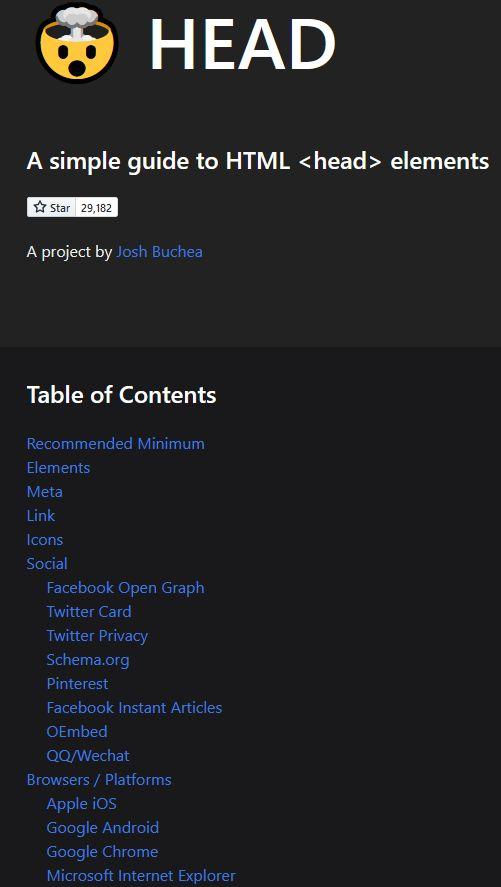The width and height of the screenshot is (501, 887).
Task: Jump to the QQ/Wechat section
Action: [x=88, y=756]
